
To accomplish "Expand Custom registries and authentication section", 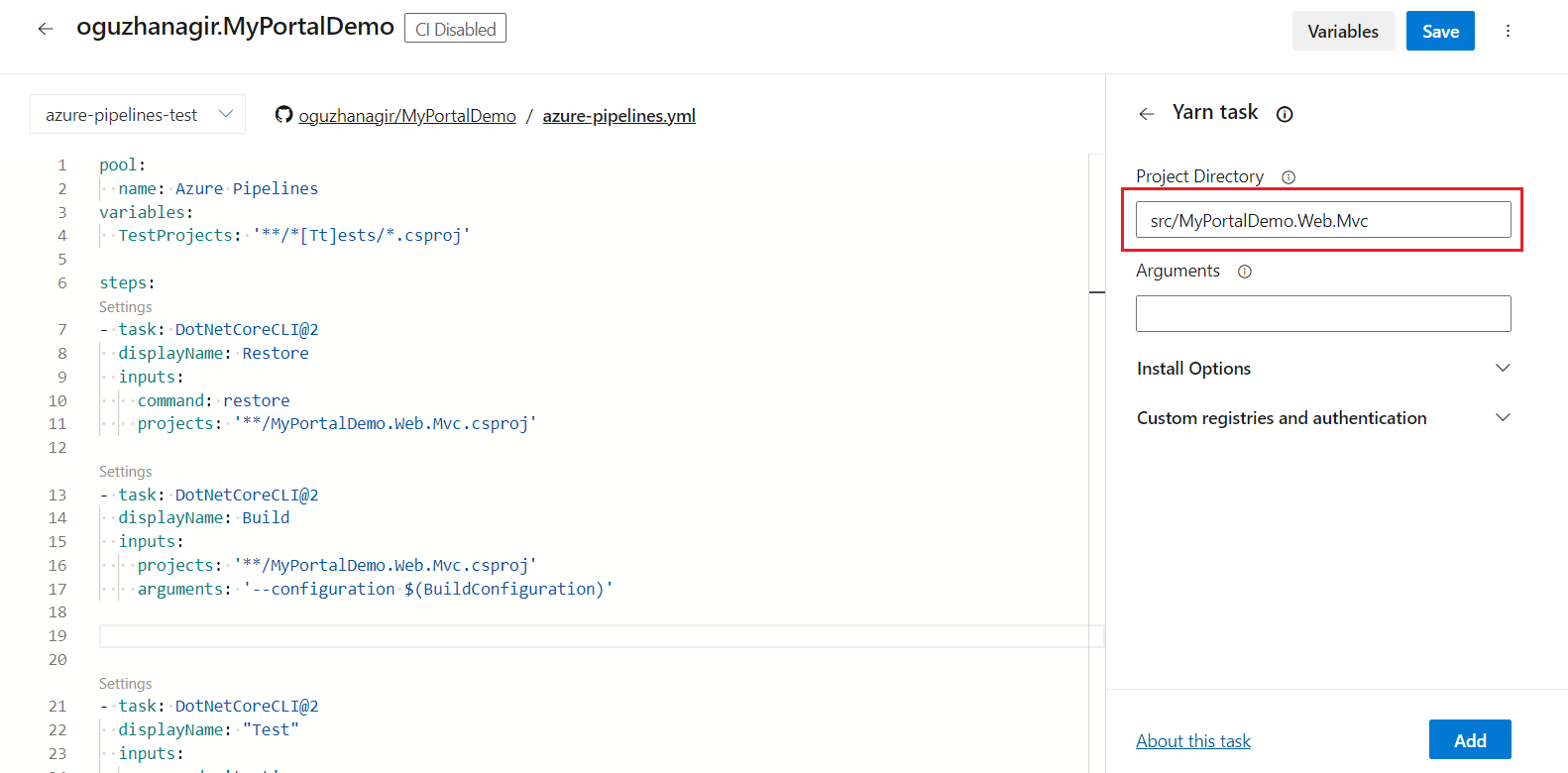I will (x=1323, y=418).
